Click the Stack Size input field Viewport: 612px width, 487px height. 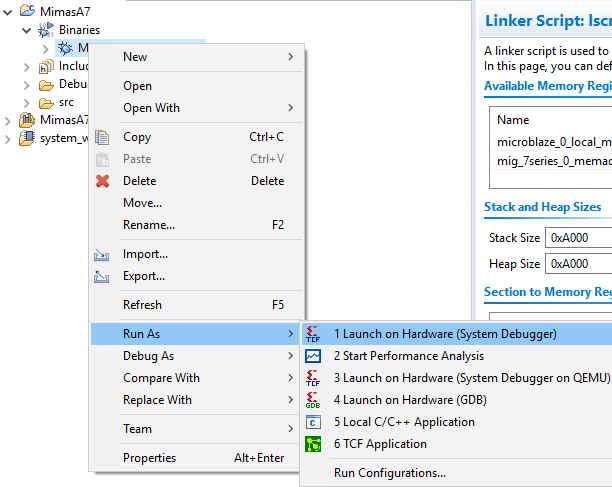(x=578, y=238)
